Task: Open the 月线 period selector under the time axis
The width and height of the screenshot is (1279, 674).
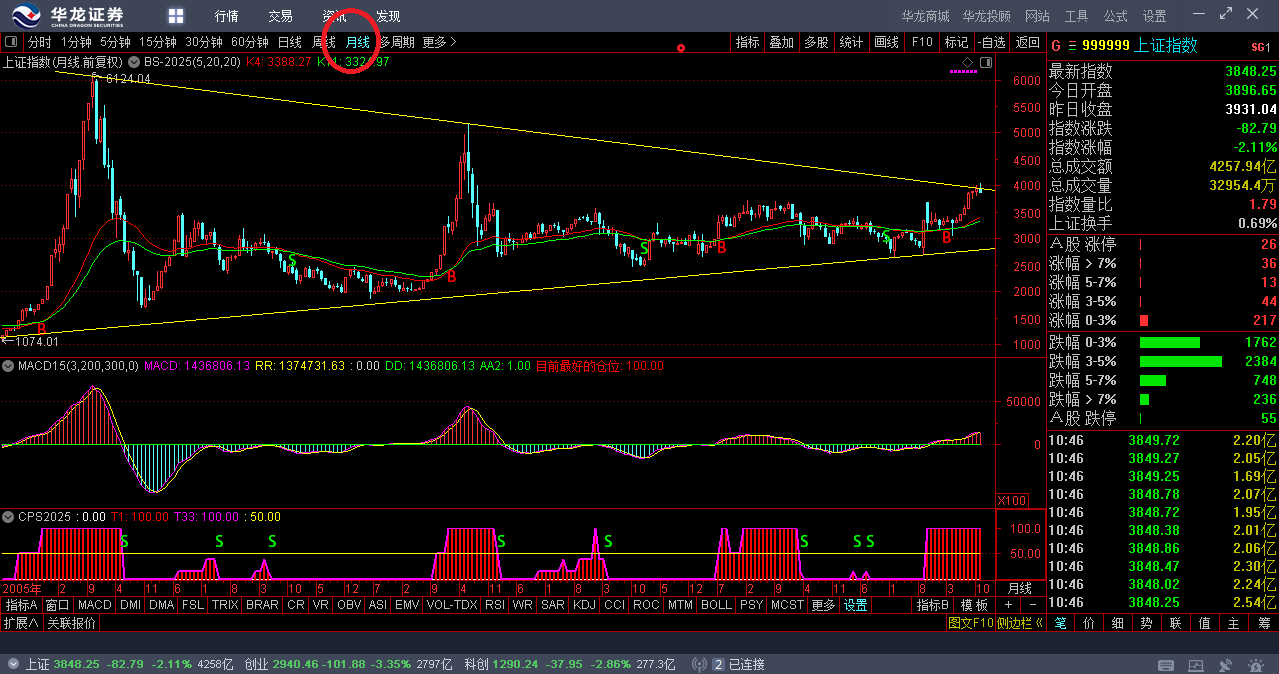Action: pos(1019,587)
